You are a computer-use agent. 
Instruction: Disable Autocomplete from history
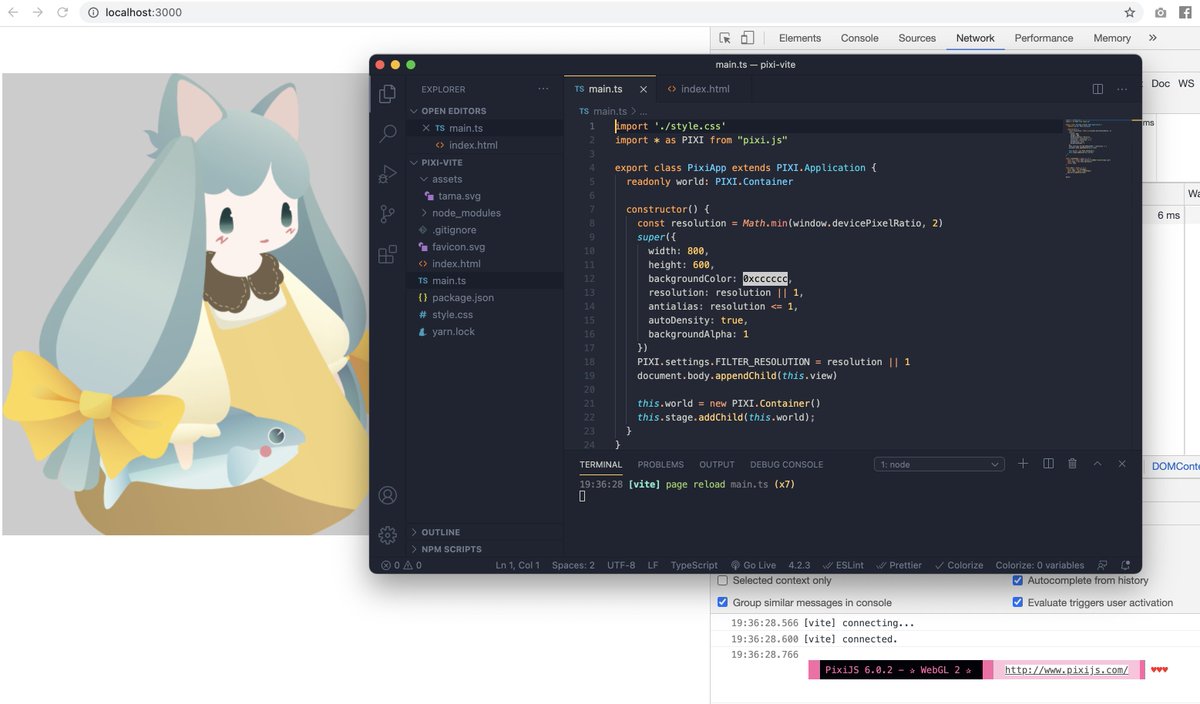point(1018,580)
